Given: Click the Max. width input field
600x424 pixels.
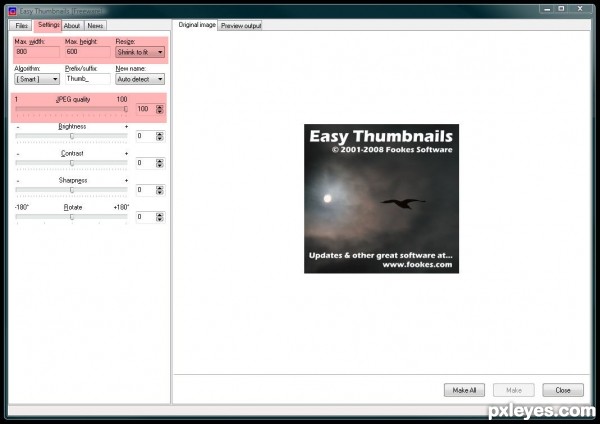Looking at the screenshot, I should [x=37, y=52].
